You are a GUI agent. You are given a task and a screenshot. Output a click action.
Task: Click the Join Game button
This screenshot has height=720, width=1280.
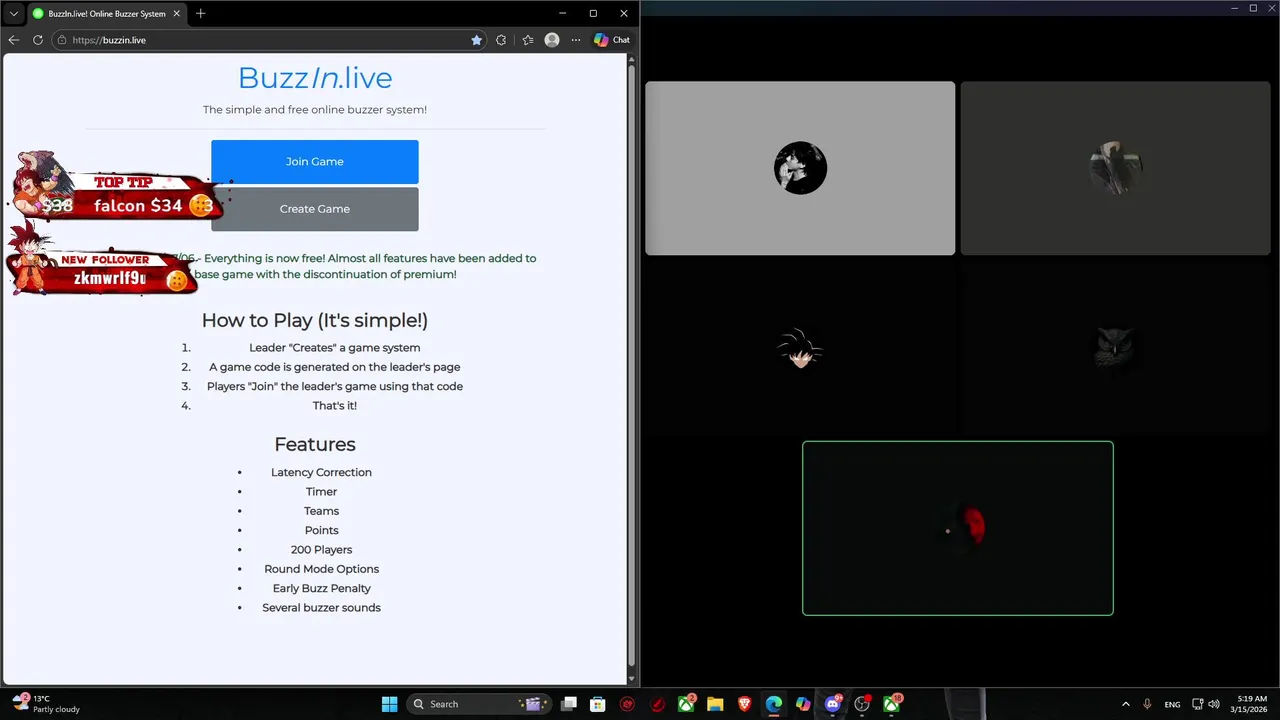point(314,161)
